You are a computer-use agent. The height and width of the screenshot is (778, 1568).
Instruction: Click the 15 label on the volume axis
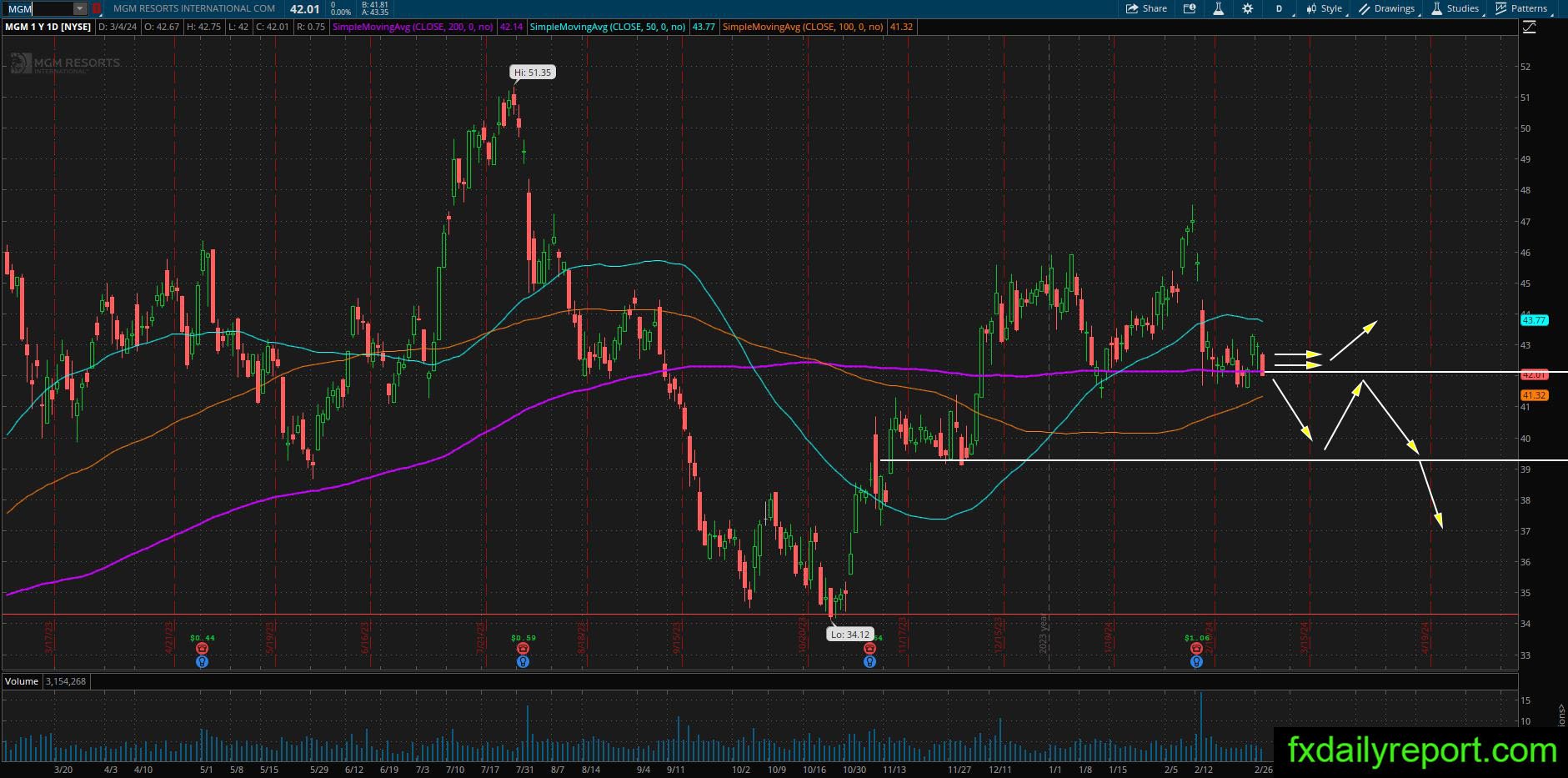click(1525, 700)
